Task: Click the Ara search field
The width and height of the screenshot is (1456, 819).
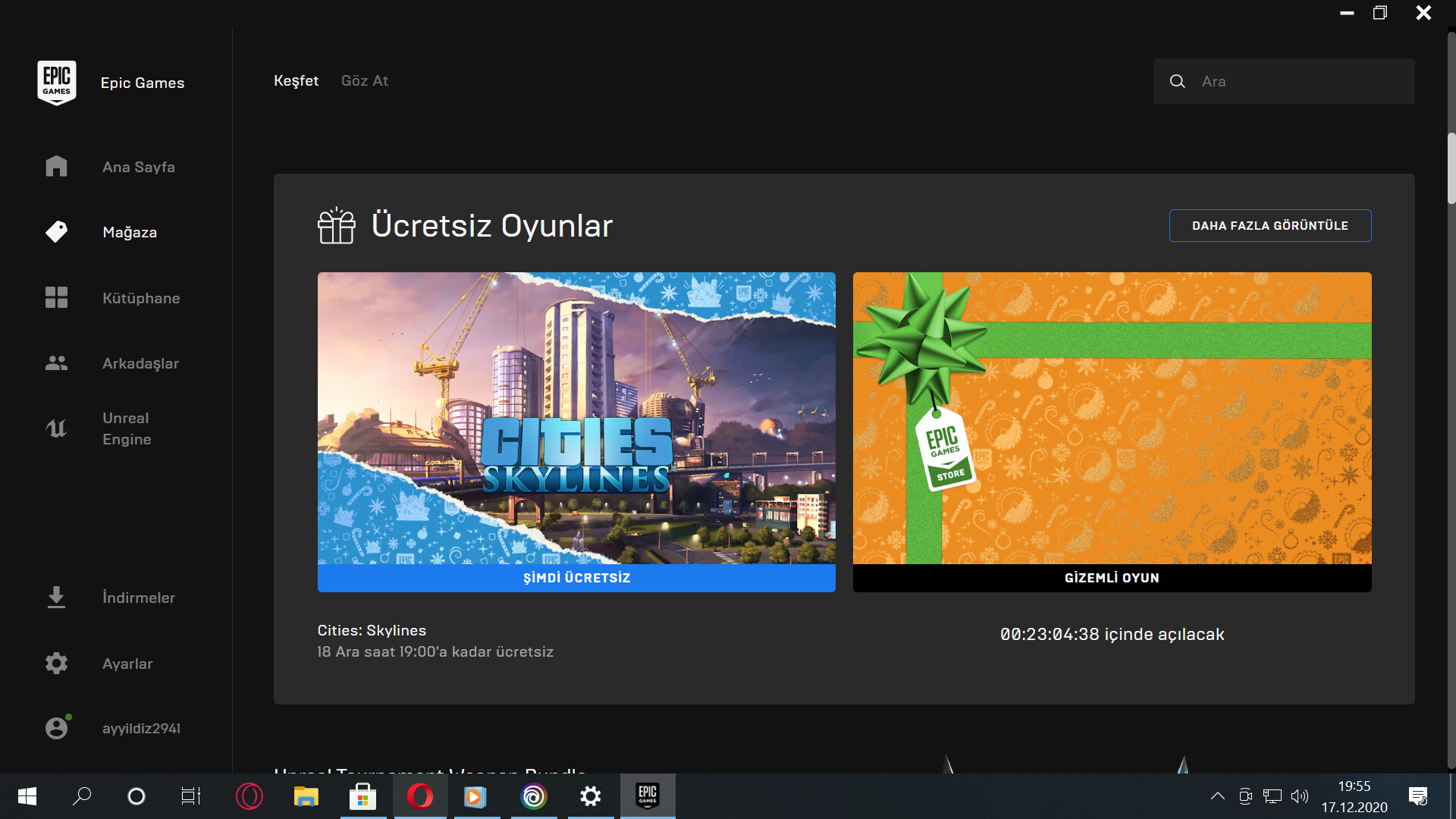Action: 1284,81
